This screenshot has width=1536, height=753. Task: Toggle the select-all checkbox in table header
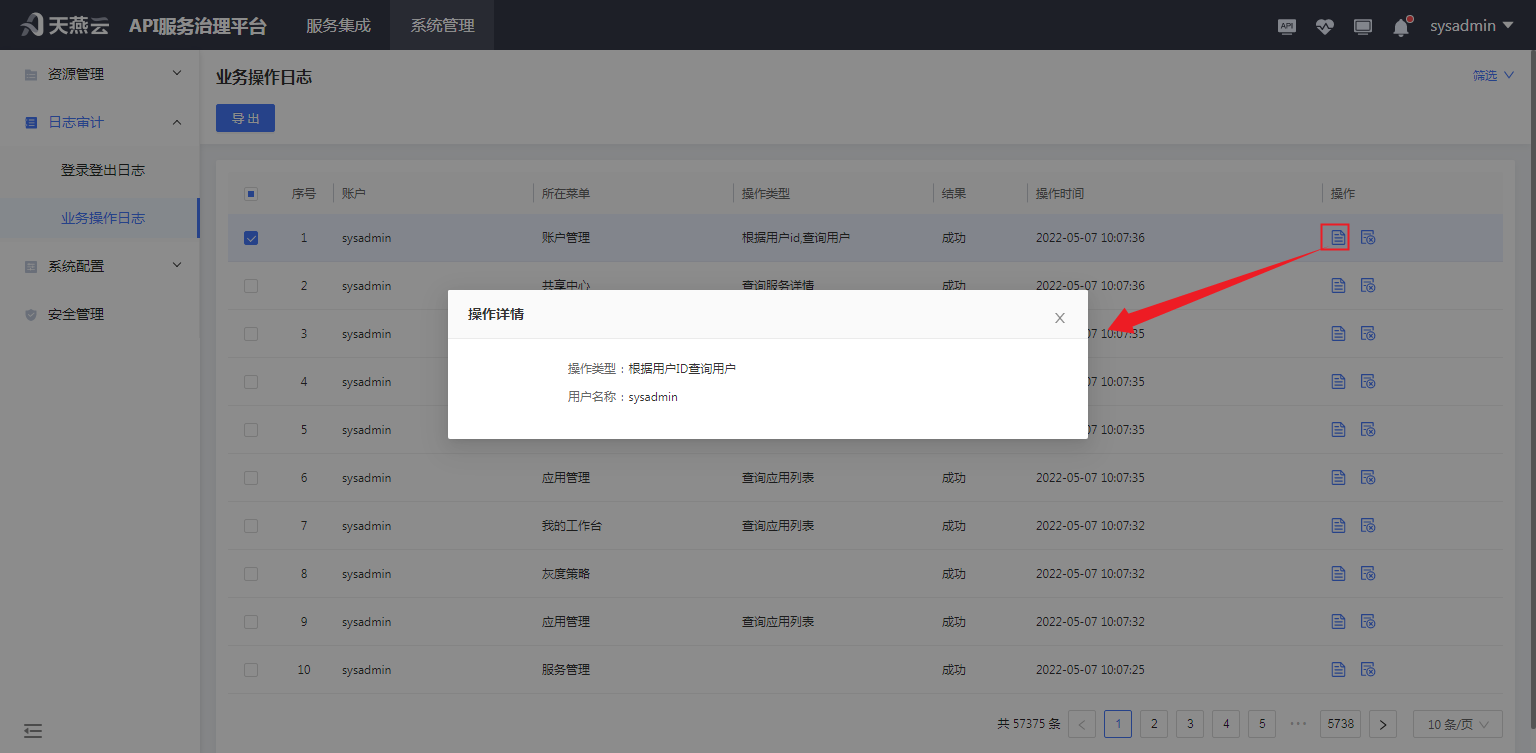point(251,193)
